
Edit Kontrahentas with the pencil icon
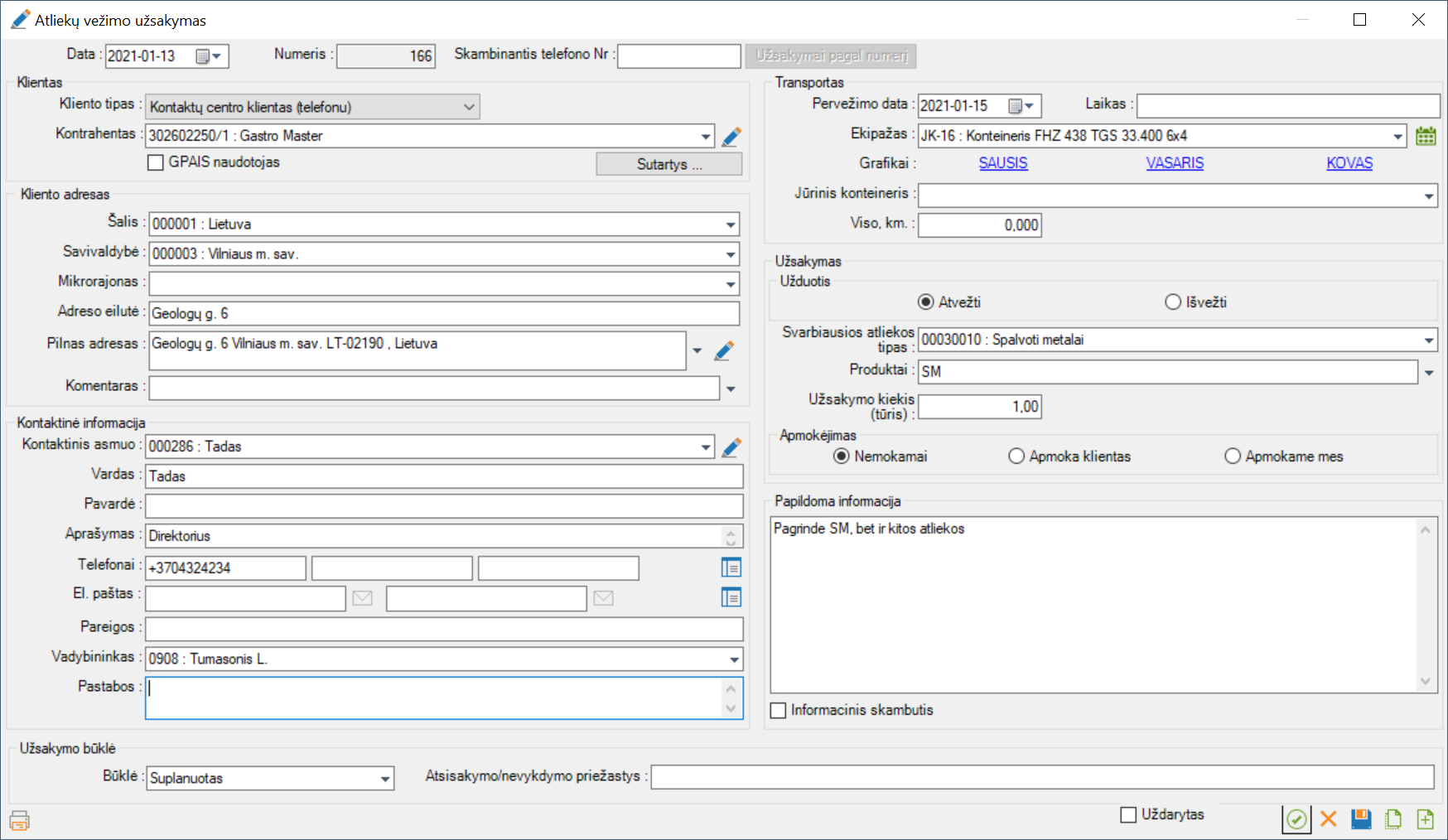pyautogui.click(x=731, y=137)
